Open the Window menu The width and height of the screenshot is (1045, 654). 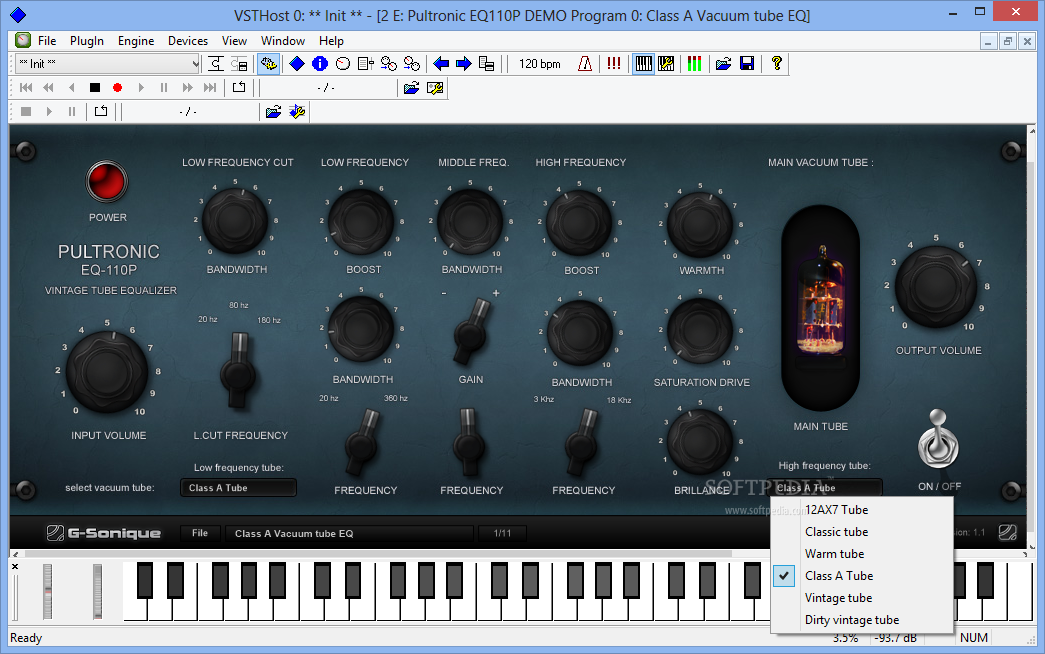tap(283, 41)
